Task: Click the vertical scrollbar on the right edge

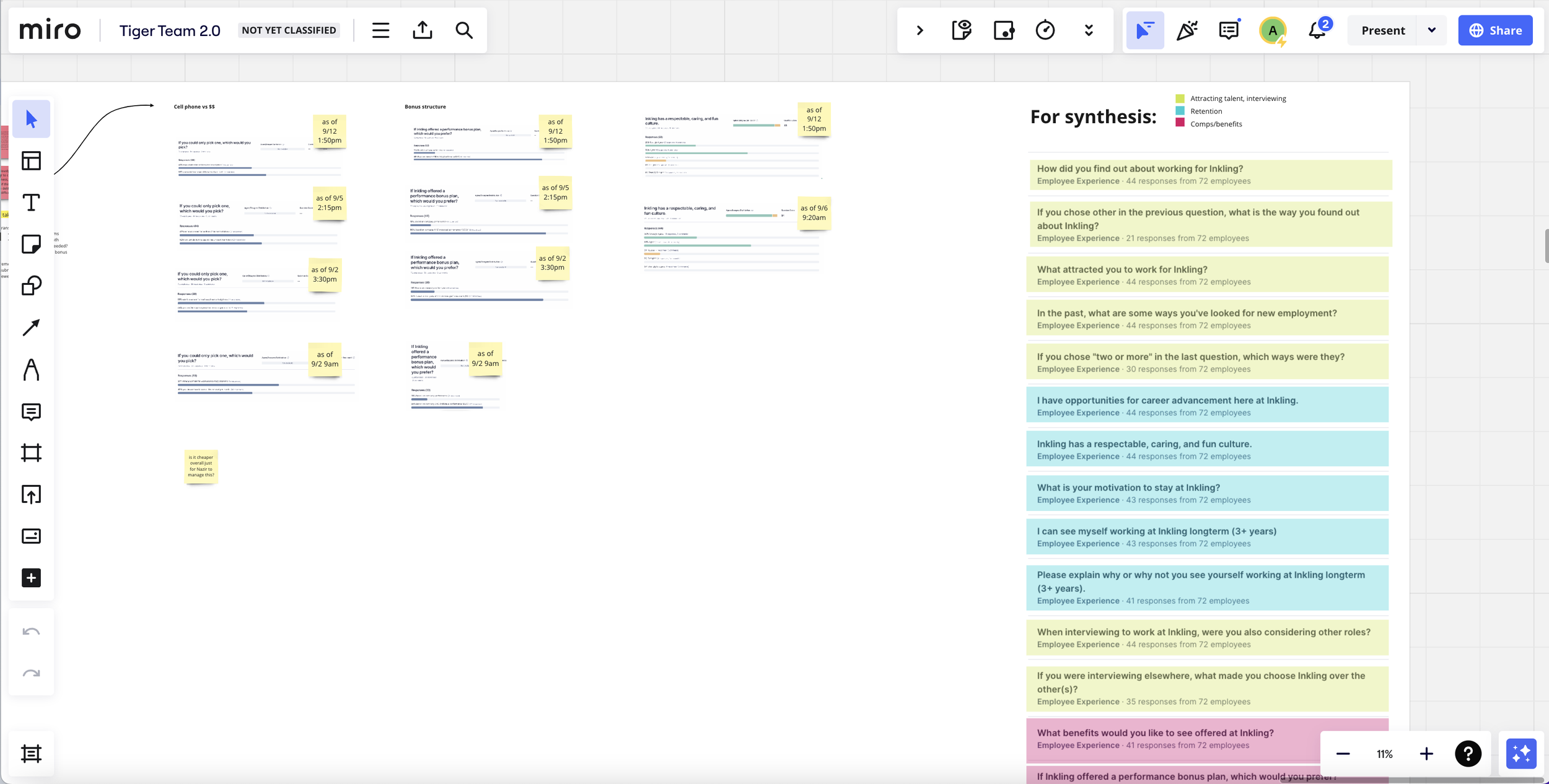Action: (1547, 245)
